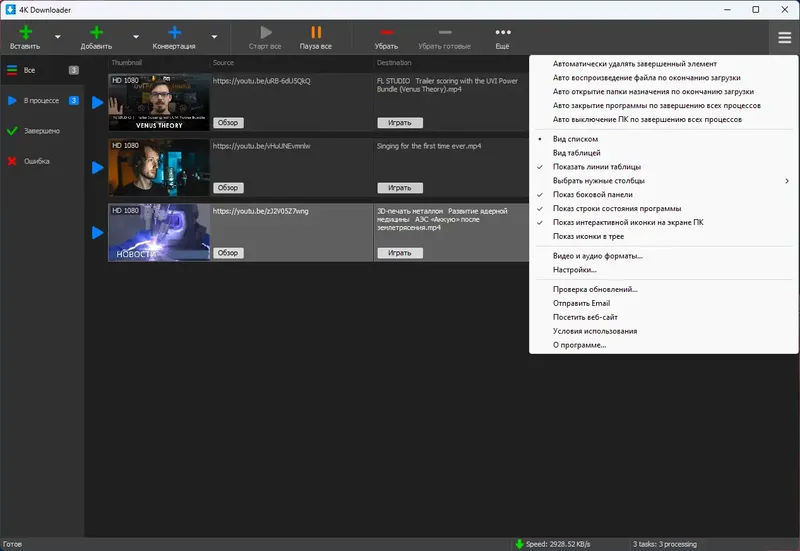
Task: Expand the dropdown arrow next to Конвертация
Action: [214, 37]
